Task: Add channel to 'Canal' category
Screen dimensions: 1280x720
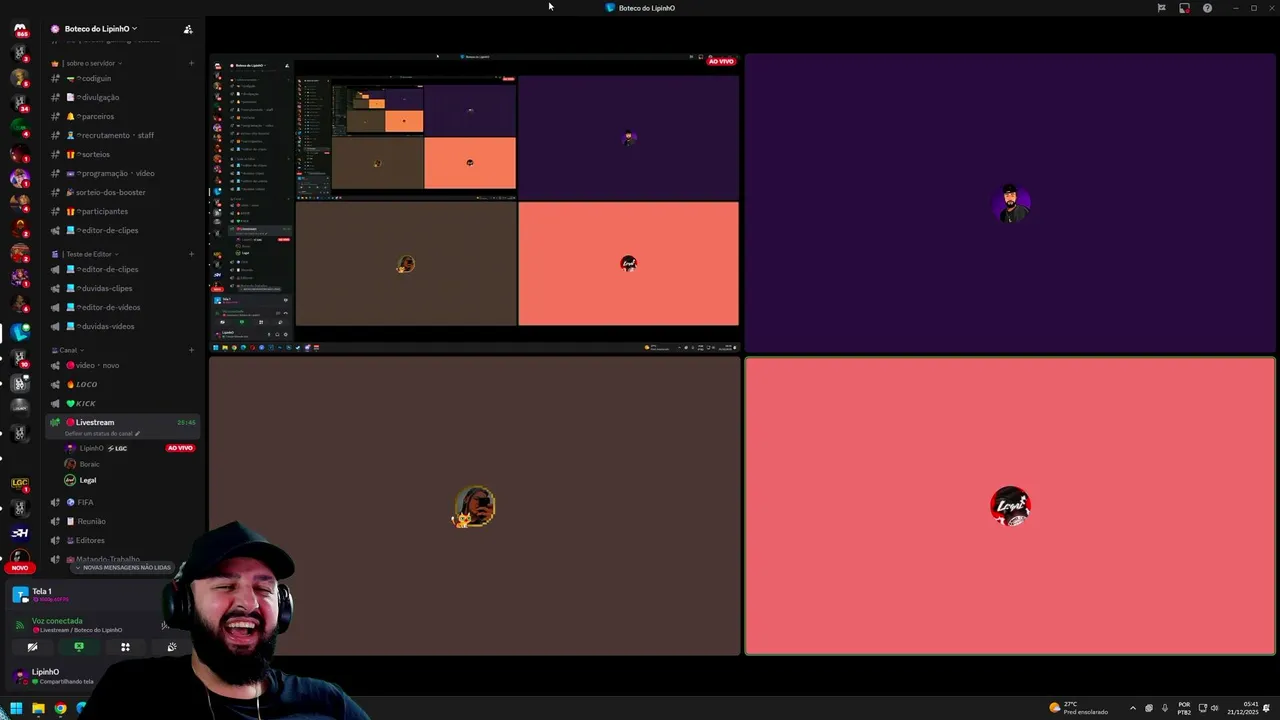Action: pos(191,350)
